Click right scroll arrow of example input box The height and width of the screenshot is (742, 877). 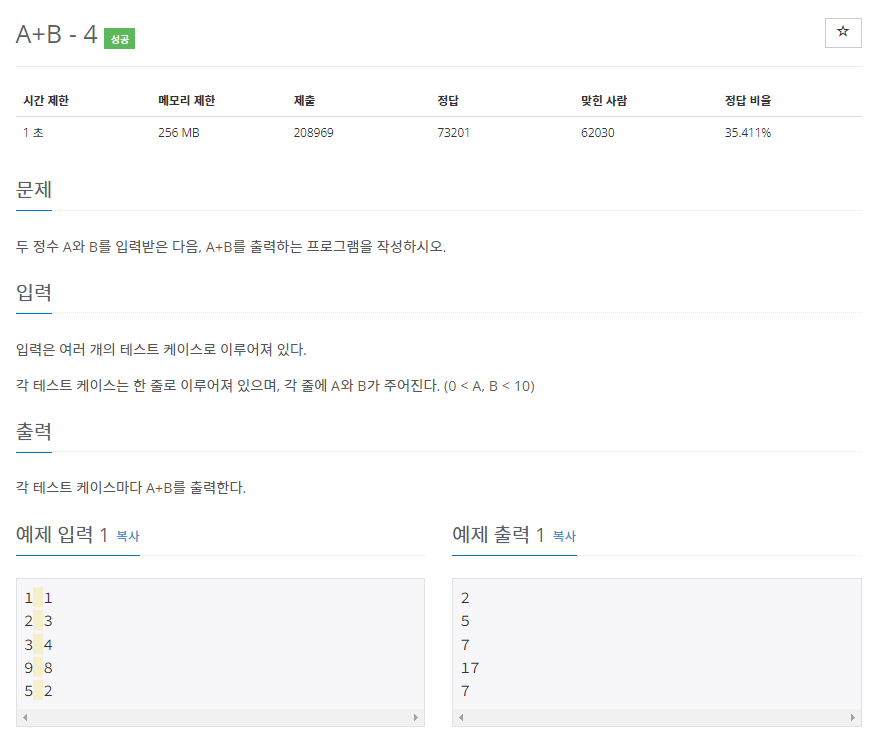click(x=416, y=717)
